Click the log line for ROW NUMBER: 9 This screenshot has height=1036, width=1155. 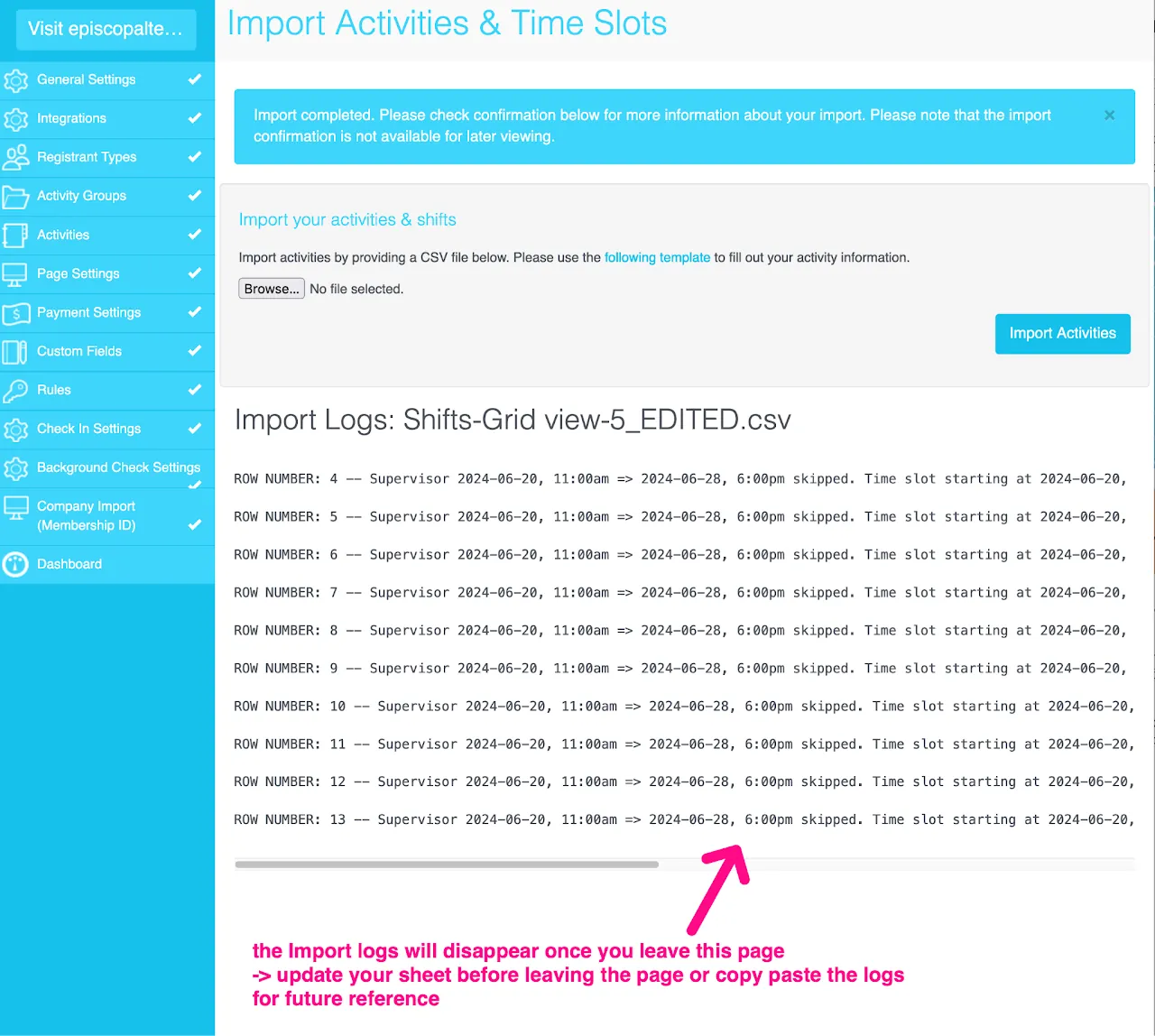coord(682,669)
